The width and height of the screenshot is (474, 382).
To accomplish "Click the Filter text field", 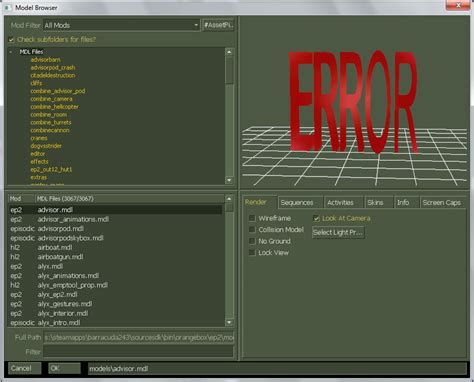I will point(138,352).
